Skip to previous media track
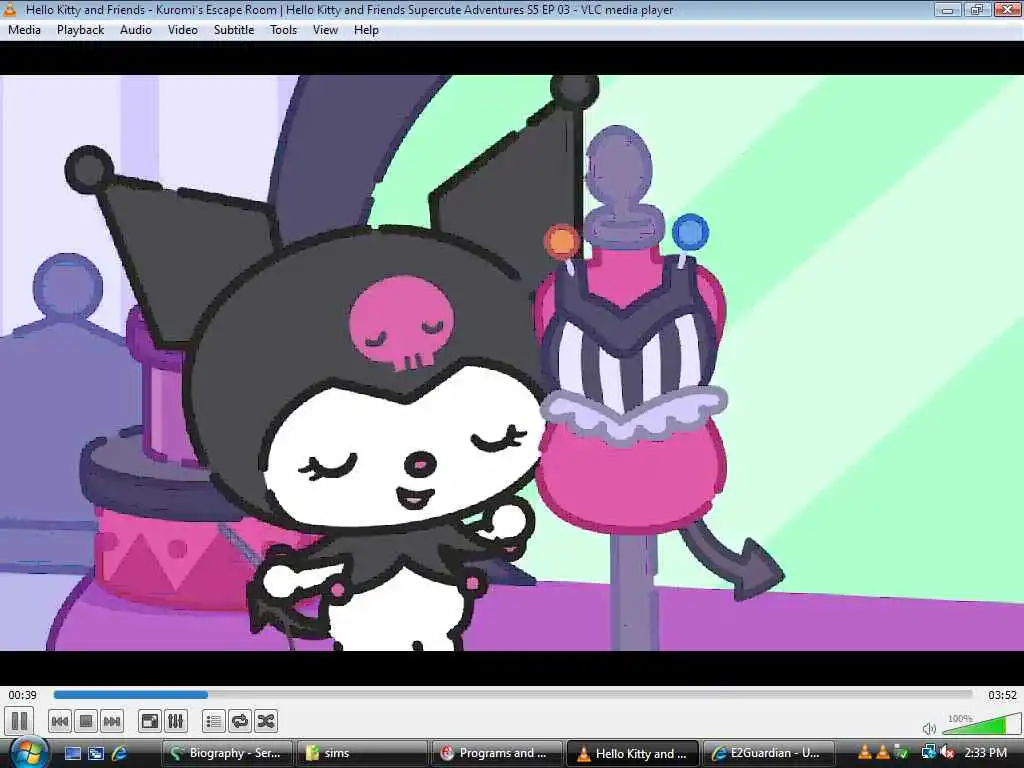Screen dimensions: 1024x768 (59, 721)
